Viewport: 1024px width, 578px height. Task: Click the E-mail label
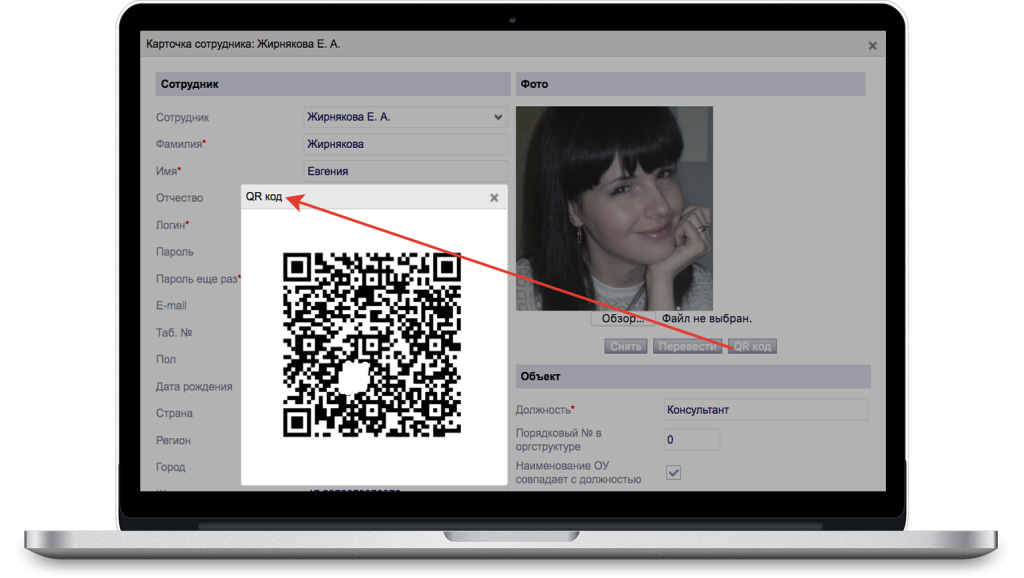point(171,306)
